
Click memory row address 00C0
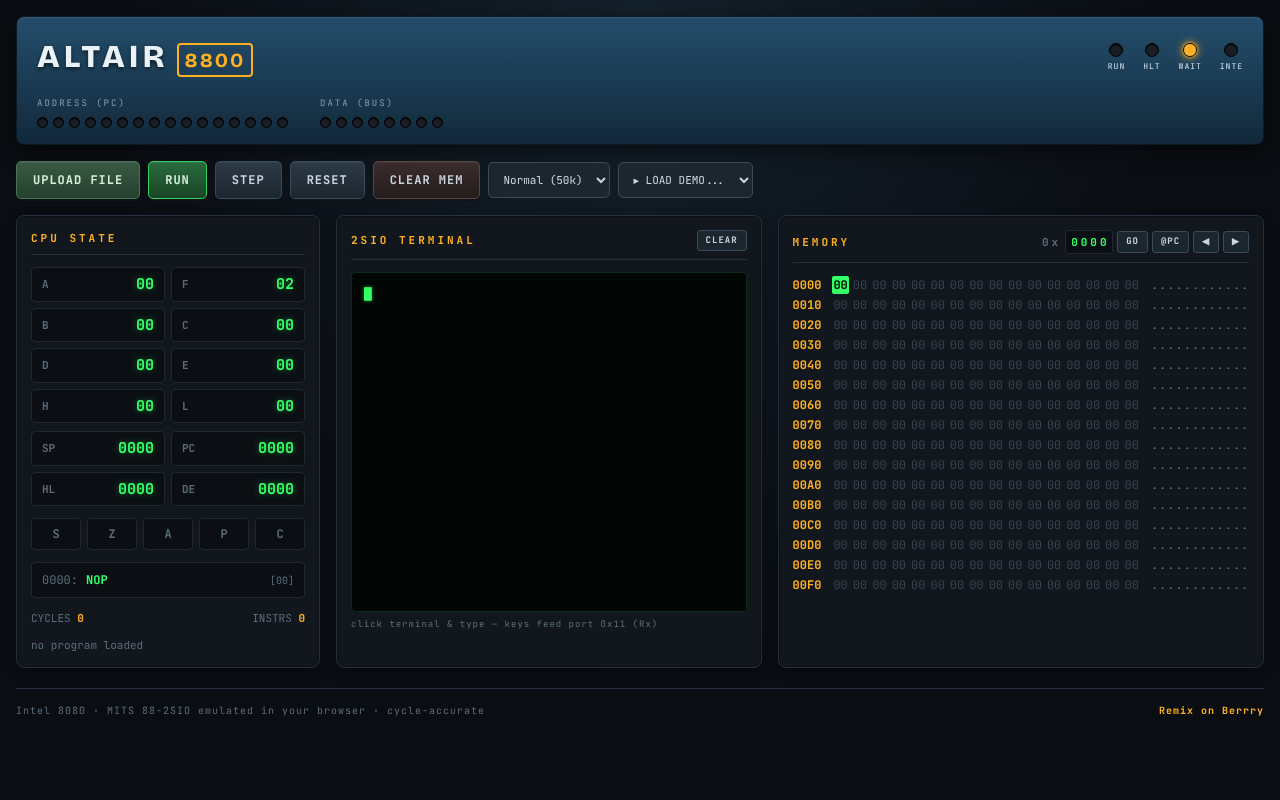[x=807, y=525]
